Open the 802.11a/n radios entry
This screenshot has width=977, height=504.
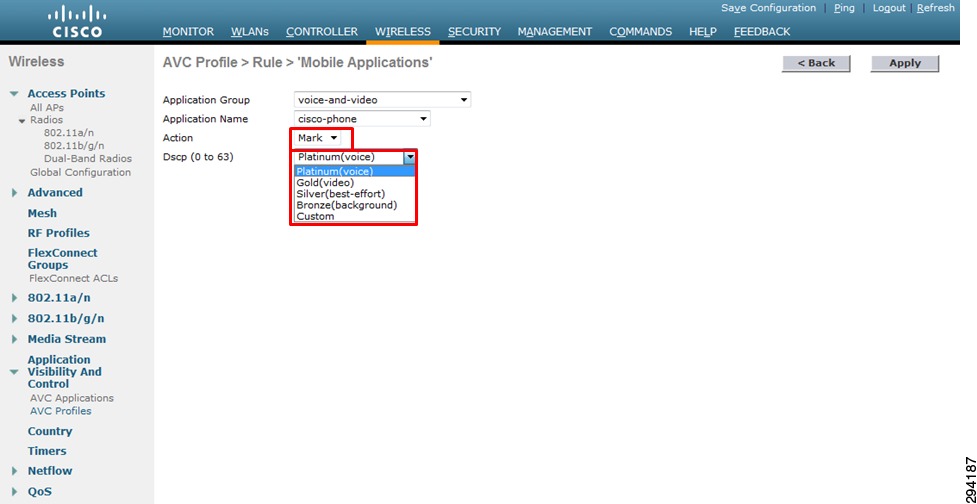tap(69, 133)
